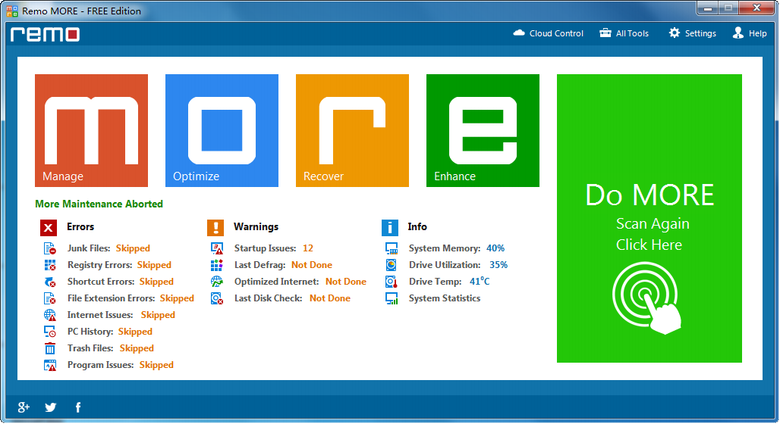Open the green Enhance tile
The width and height of the screenshot is (780, 424).
click(482, 130)
